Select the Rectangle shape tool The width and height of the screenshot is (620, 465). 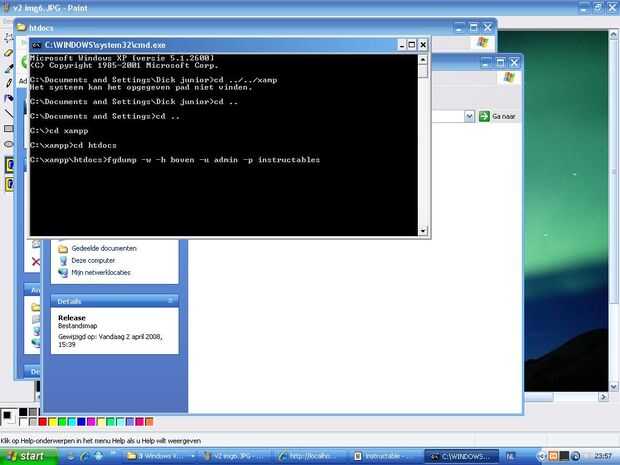coord(8,129)
